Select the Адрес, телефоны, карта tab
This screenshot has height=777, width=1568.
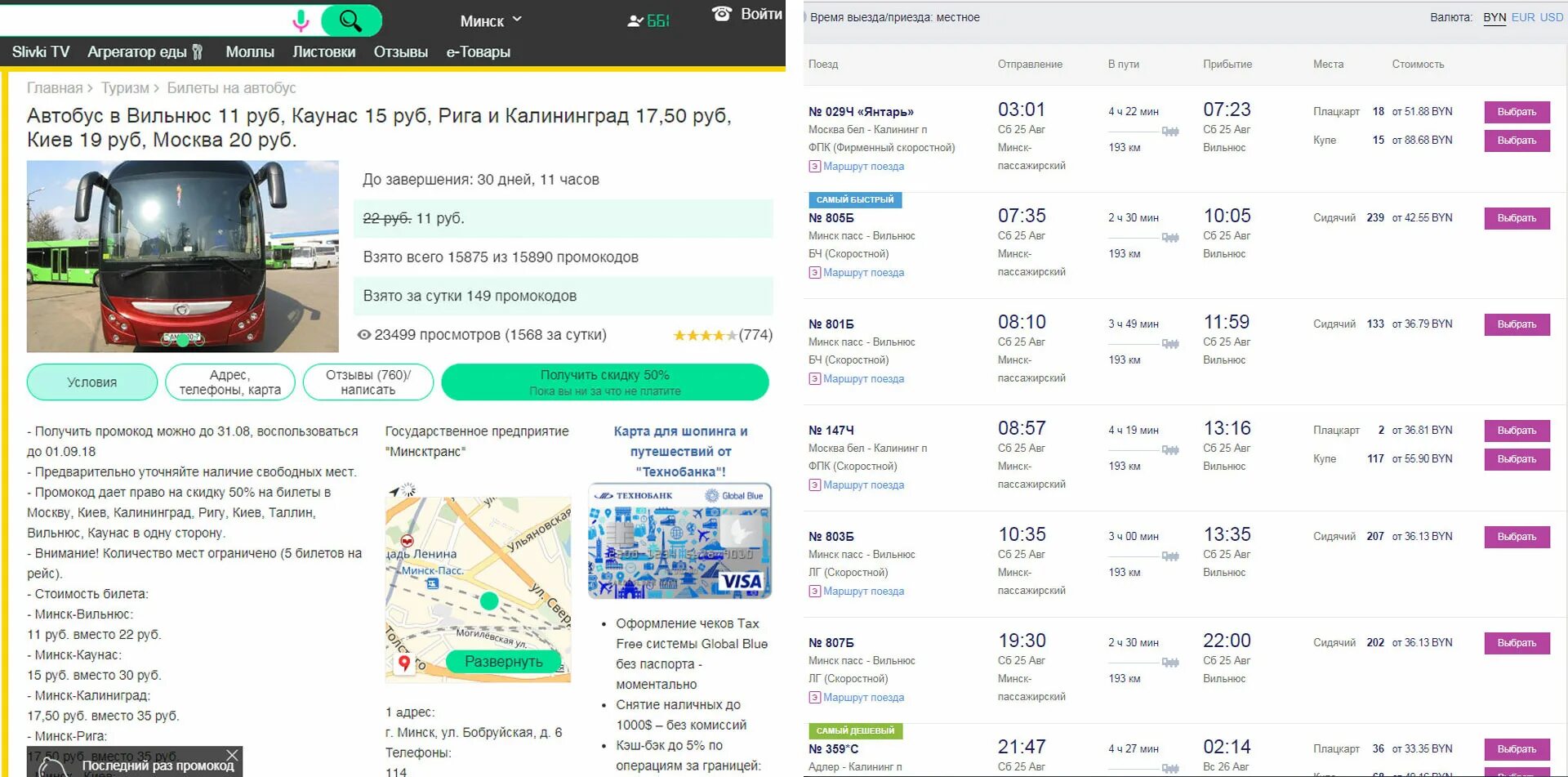(x=230, y=382)
